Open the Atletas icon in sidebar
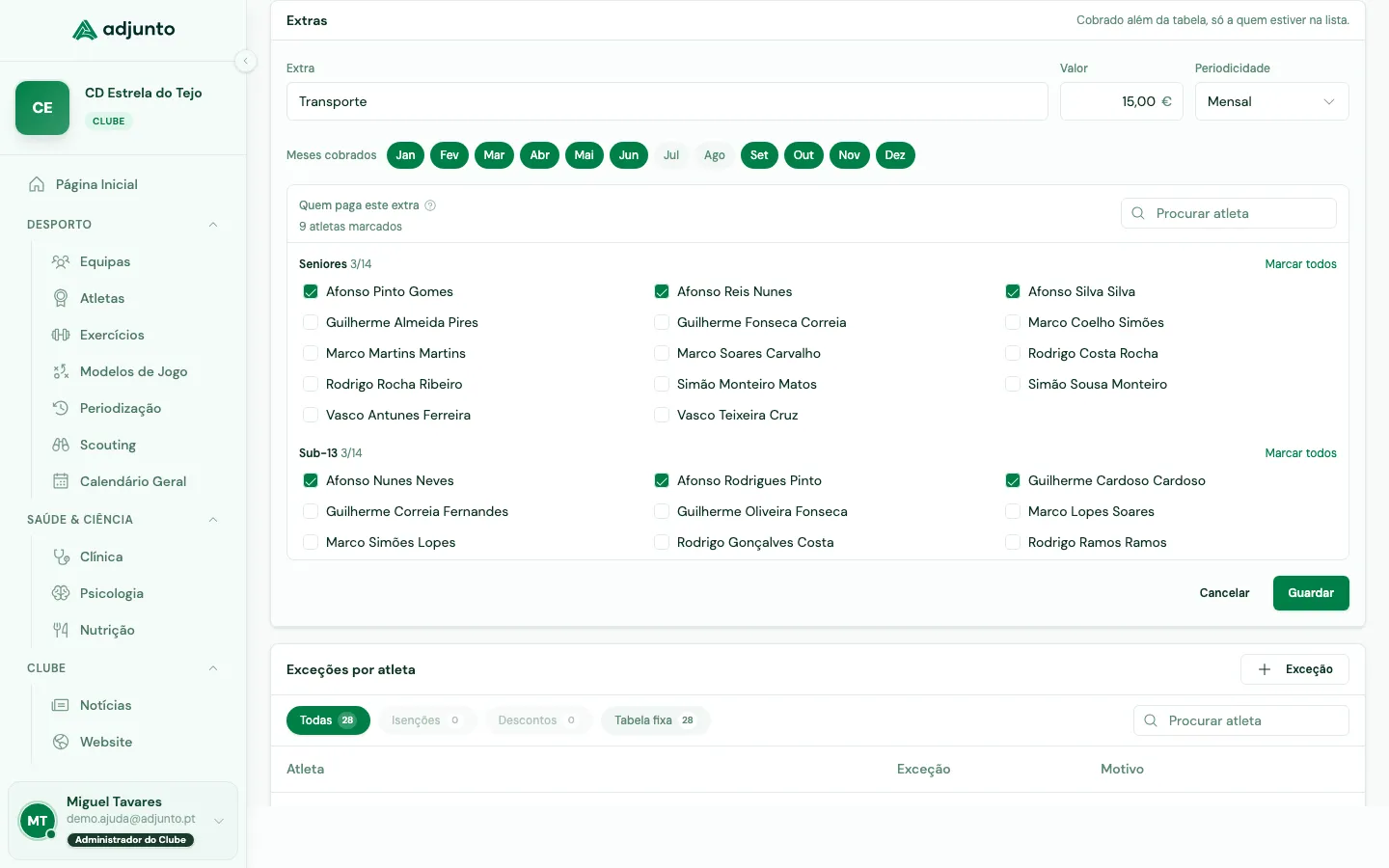 [x=61, y=298]
